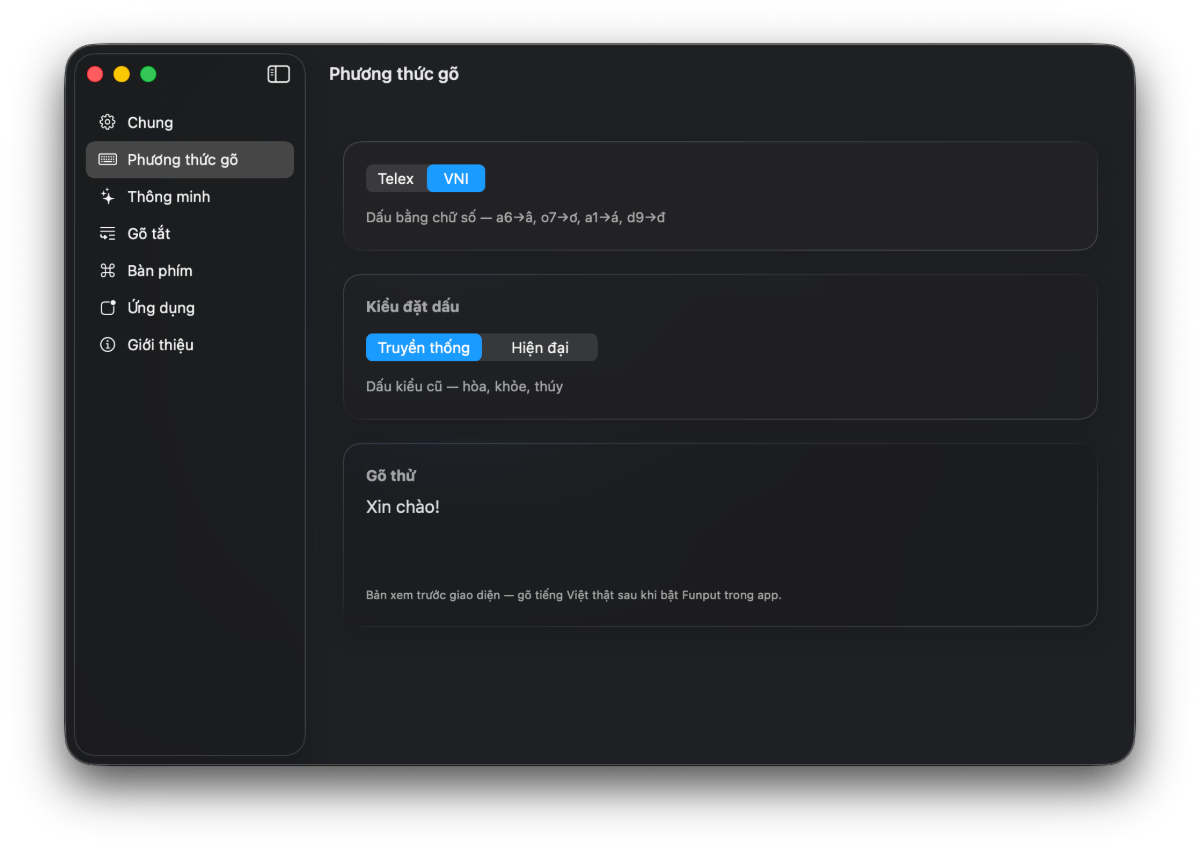Choose Truyền thống tone placement style
The width and height of the screenshot is (1200, 851).
(x=424, y=347)
